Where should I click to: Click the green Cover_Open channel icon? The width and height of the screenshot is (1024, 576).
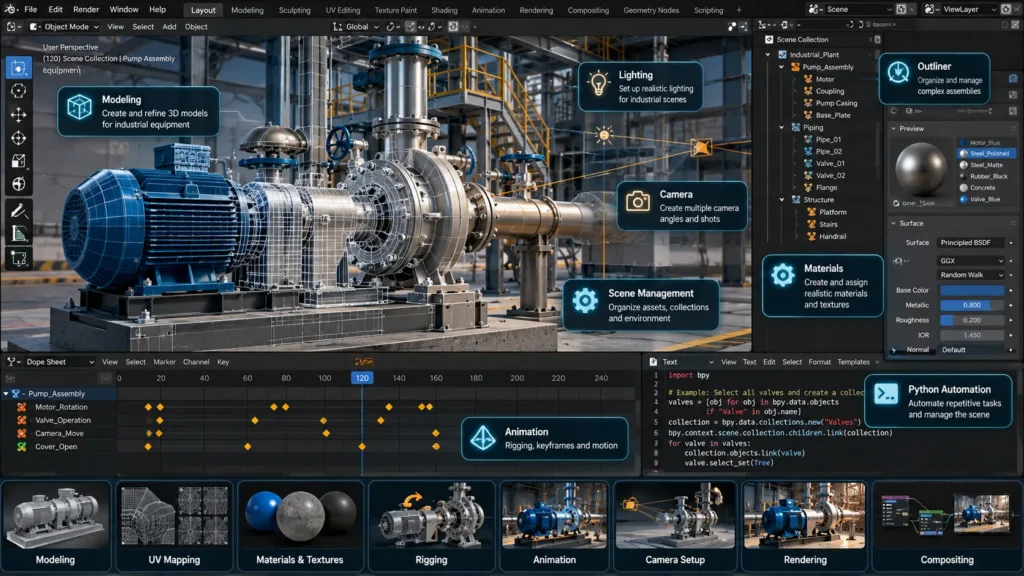(x=22, y=447)
